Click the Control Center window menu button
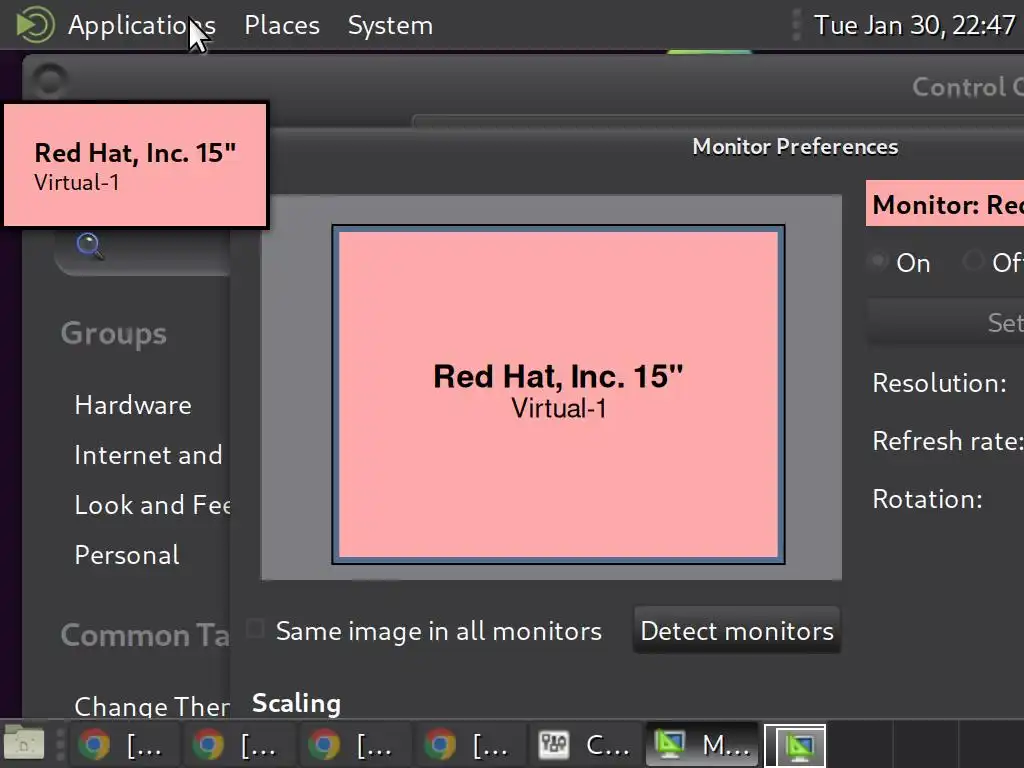The width and height of the screenshot is (1024, 768). (x=50, y=81)
